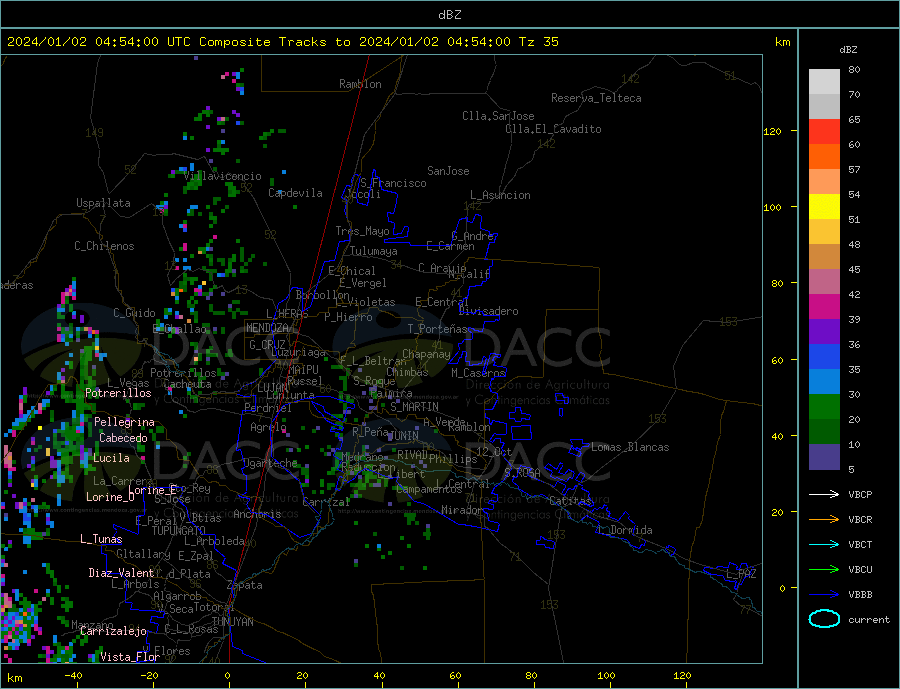Click the Divisadero label
The width and height of the screenshot is (900, 689).
[488, 311]
